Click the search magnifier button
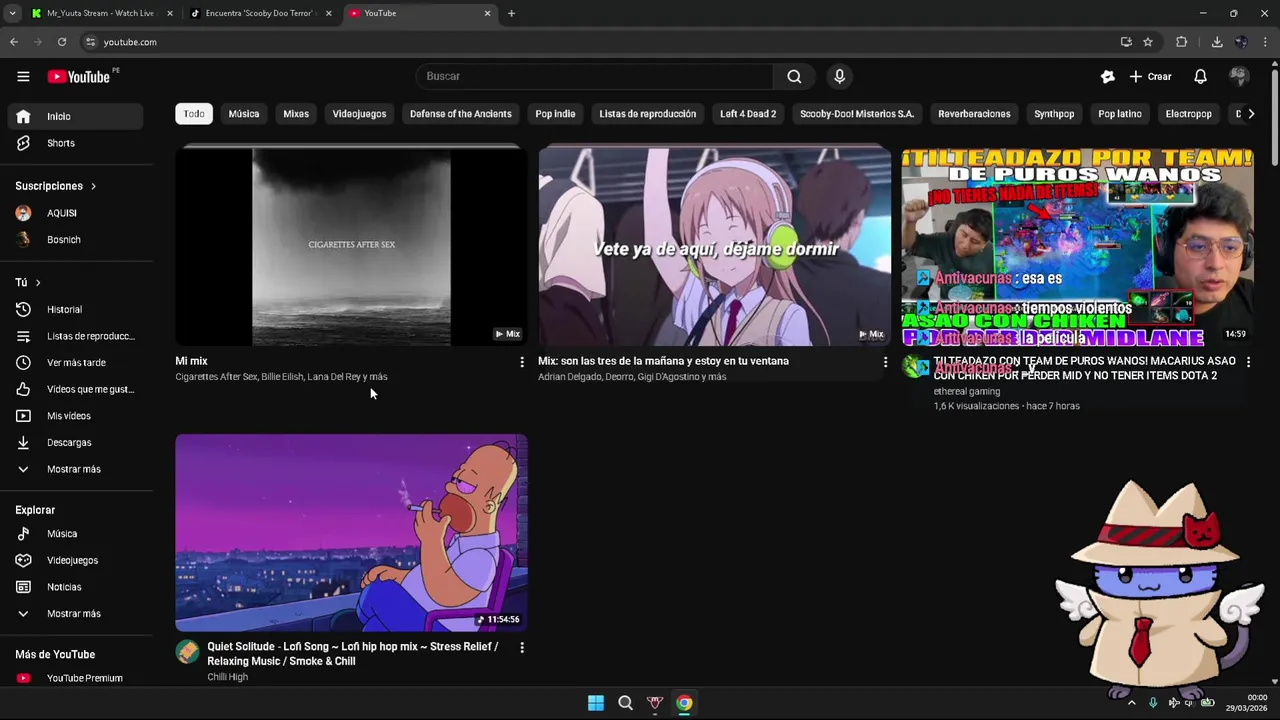 [794, 76]
